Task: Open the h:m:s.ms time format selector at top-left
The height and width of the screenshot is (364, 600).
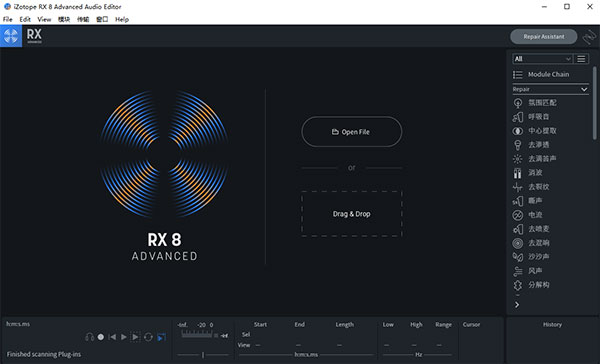Action: 18,324
